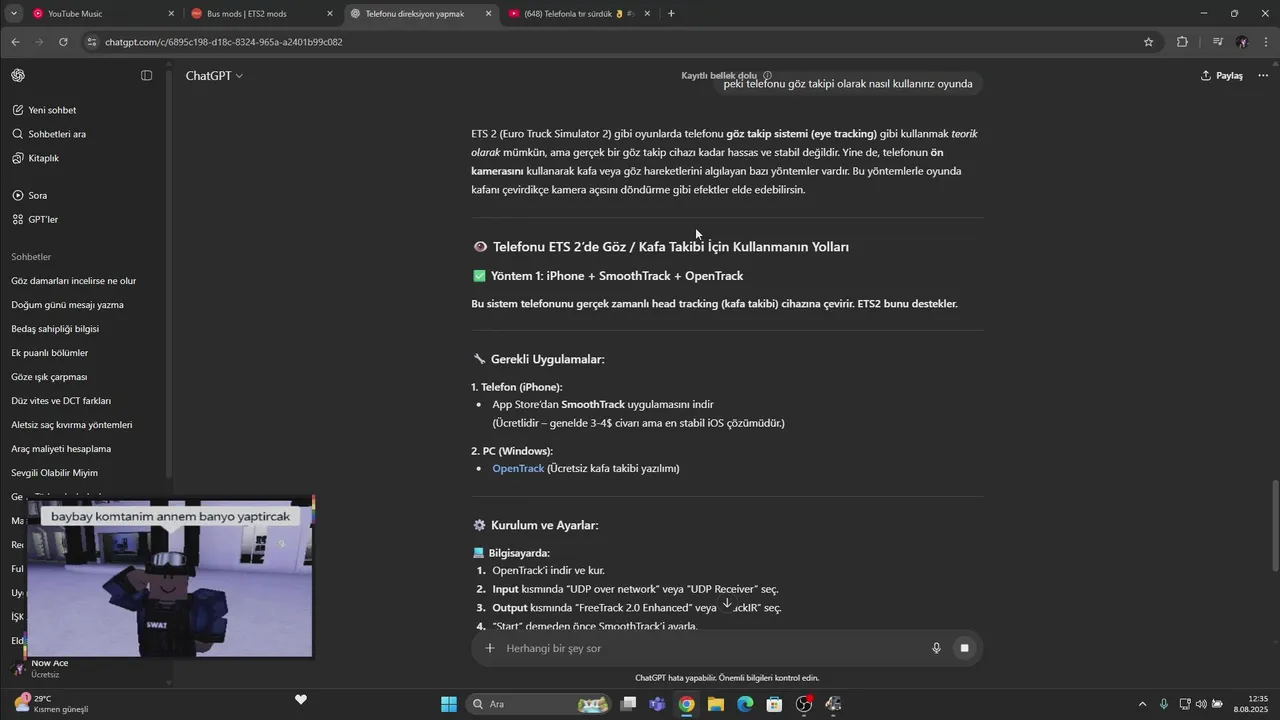Open chat 'Aletsiz saç kıvırma yöntemleri'
Image resolution: width=1280 pixels, height=720 pixels.
tap(72, 425)
